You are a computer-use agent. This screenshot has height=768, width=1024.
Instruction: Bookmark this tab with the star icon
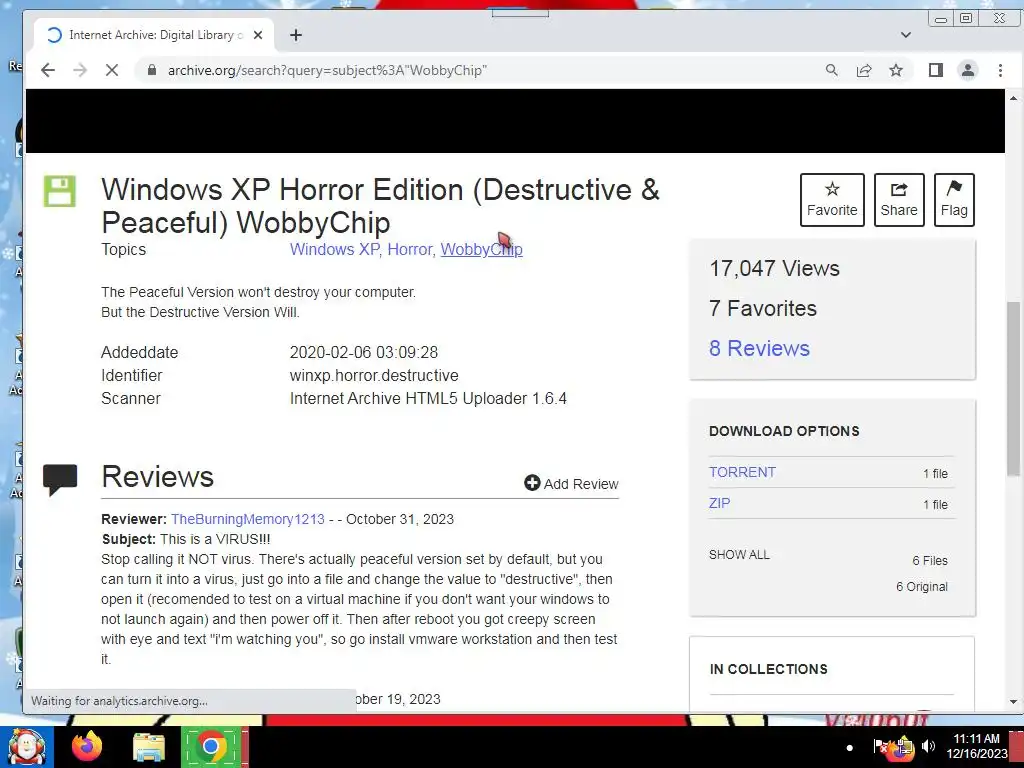(x=896, y=70)
